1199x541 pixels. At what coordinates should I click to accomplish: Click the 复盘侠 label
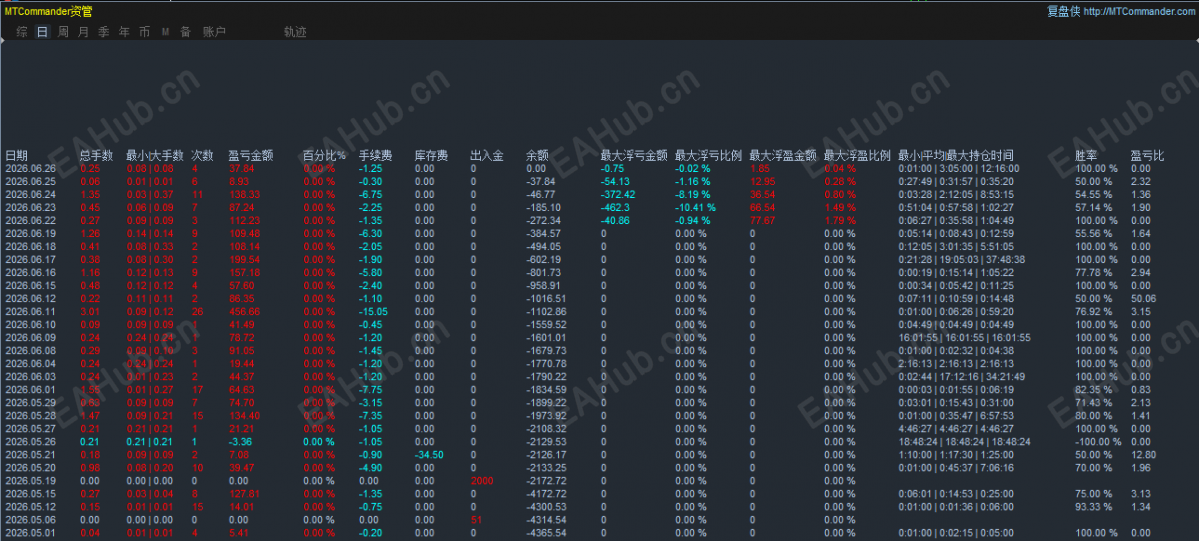(1064, 11)
